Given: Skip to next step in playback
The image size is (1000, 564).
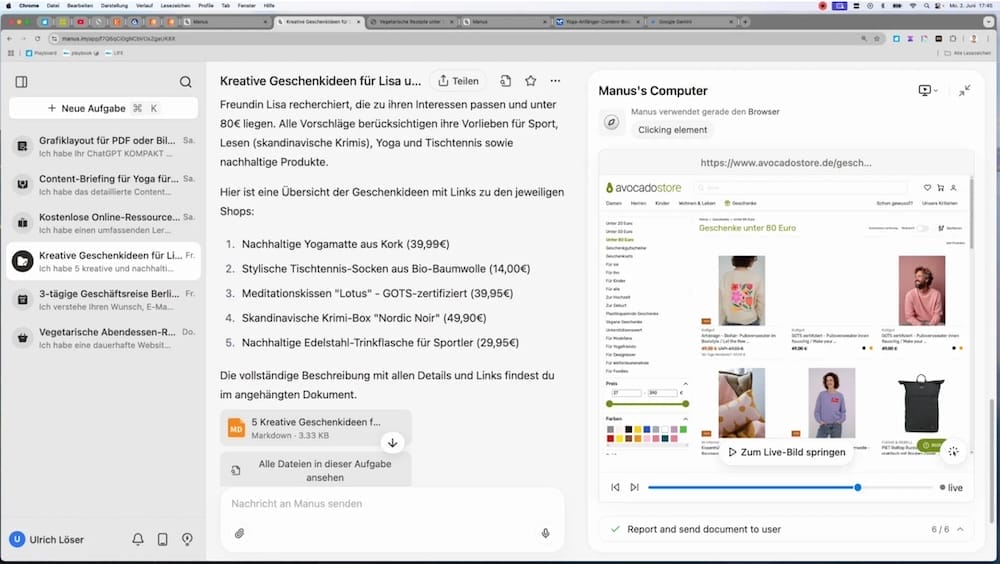Looking at the screenshot, I should point(634,488).
